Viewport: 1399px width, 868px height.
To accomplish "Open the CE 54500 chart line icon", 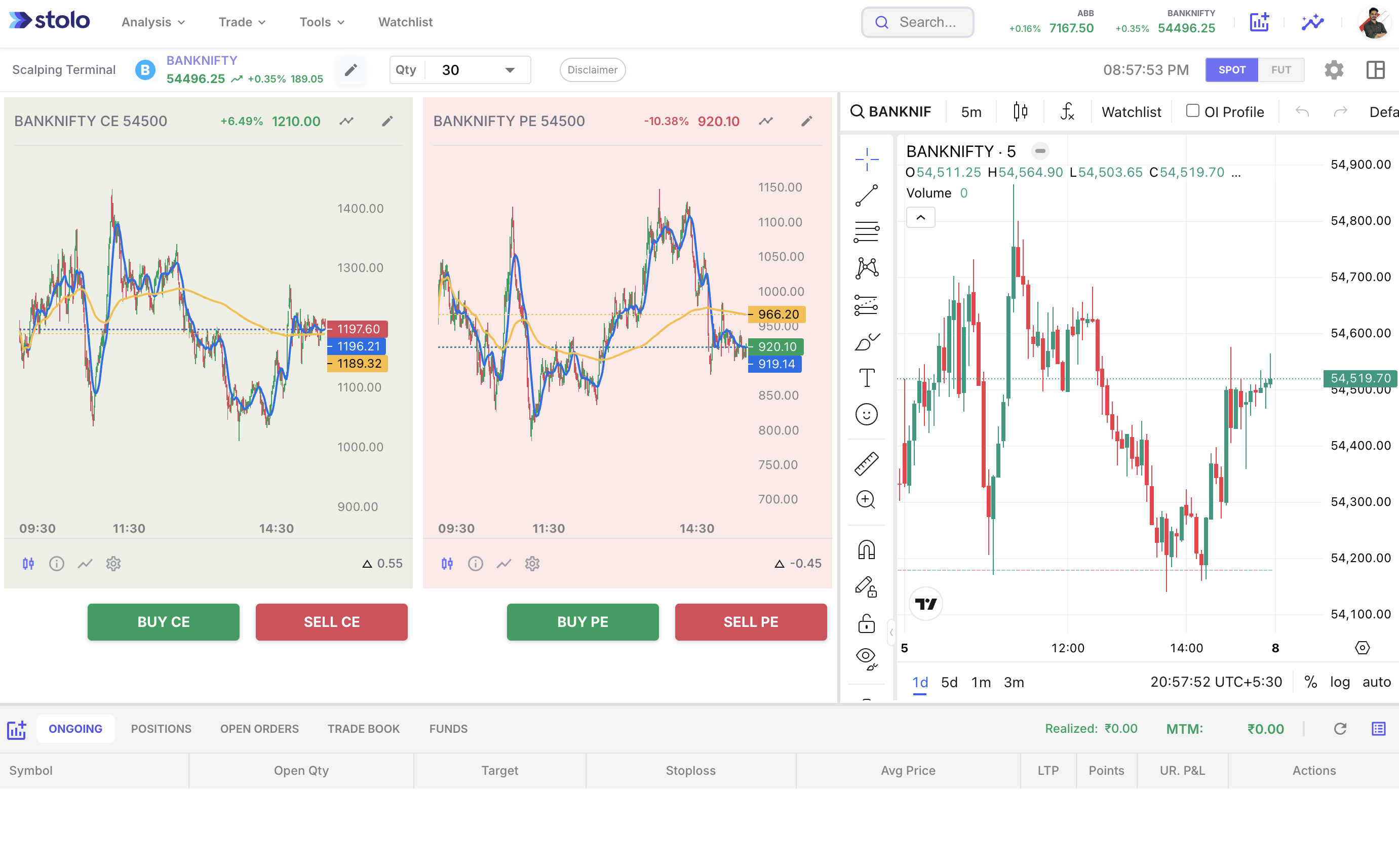I will (346, 121).
